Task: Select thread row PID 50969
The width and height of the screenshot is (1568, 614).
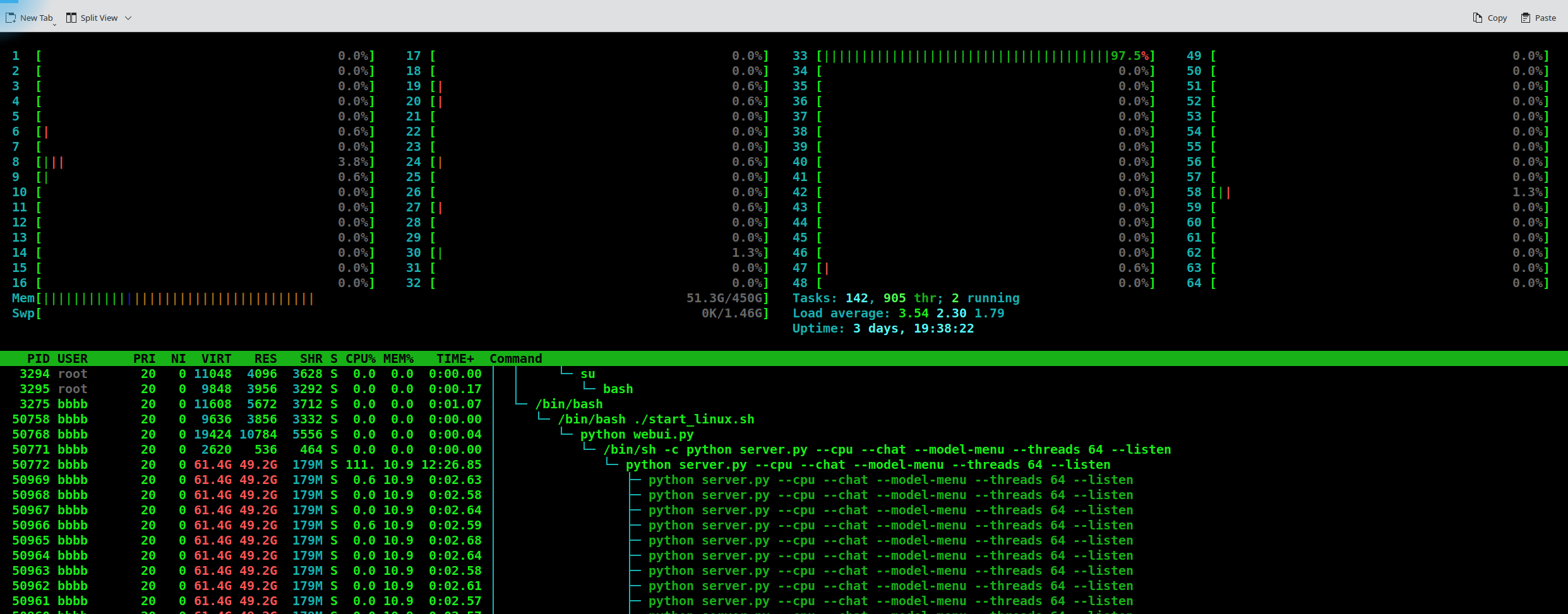Action: [x=784, y=480]
